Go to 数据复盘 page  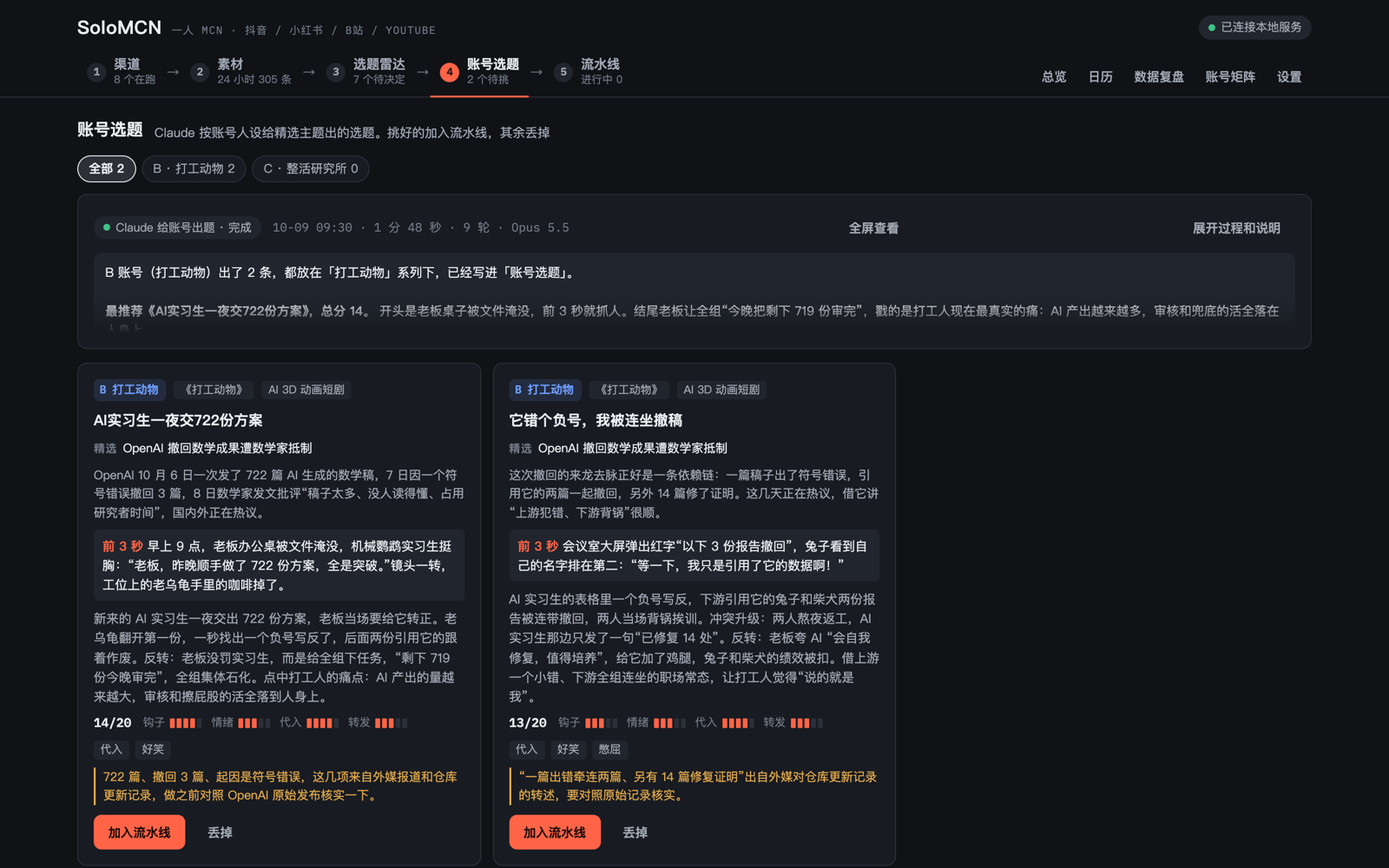1159,76
